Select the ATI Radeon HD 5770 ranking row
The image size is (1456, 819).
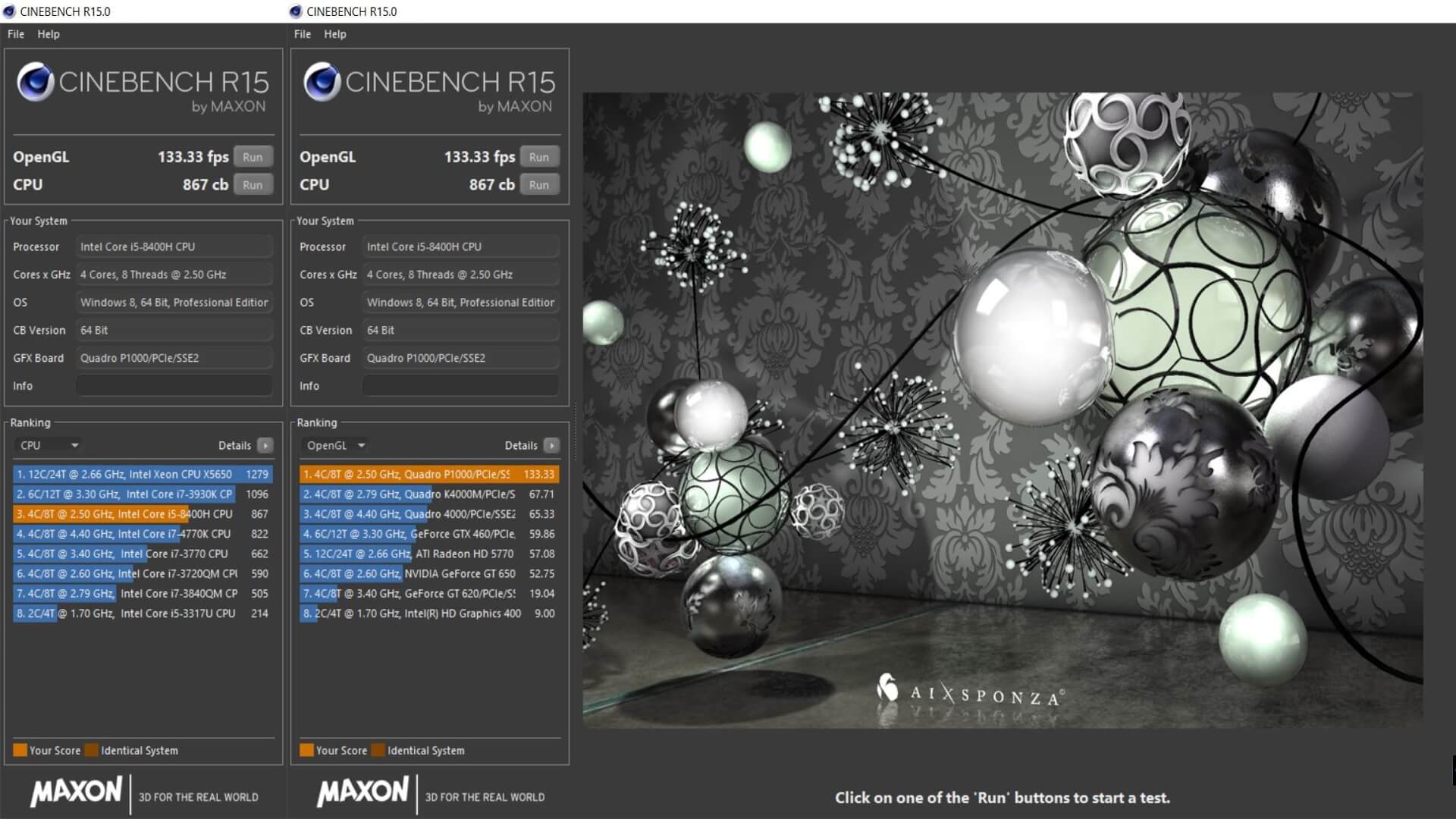click(429, 554)
